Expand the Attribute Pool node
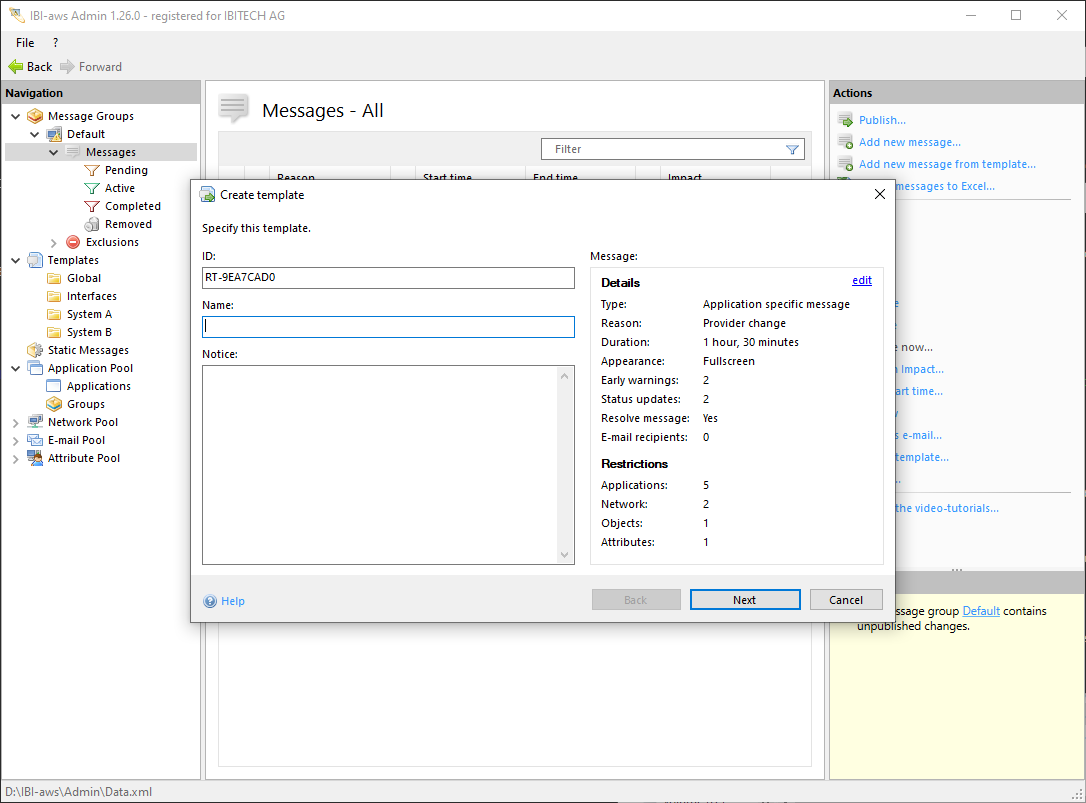This screenshot has width=1086, height=803. tap(15, 458)
